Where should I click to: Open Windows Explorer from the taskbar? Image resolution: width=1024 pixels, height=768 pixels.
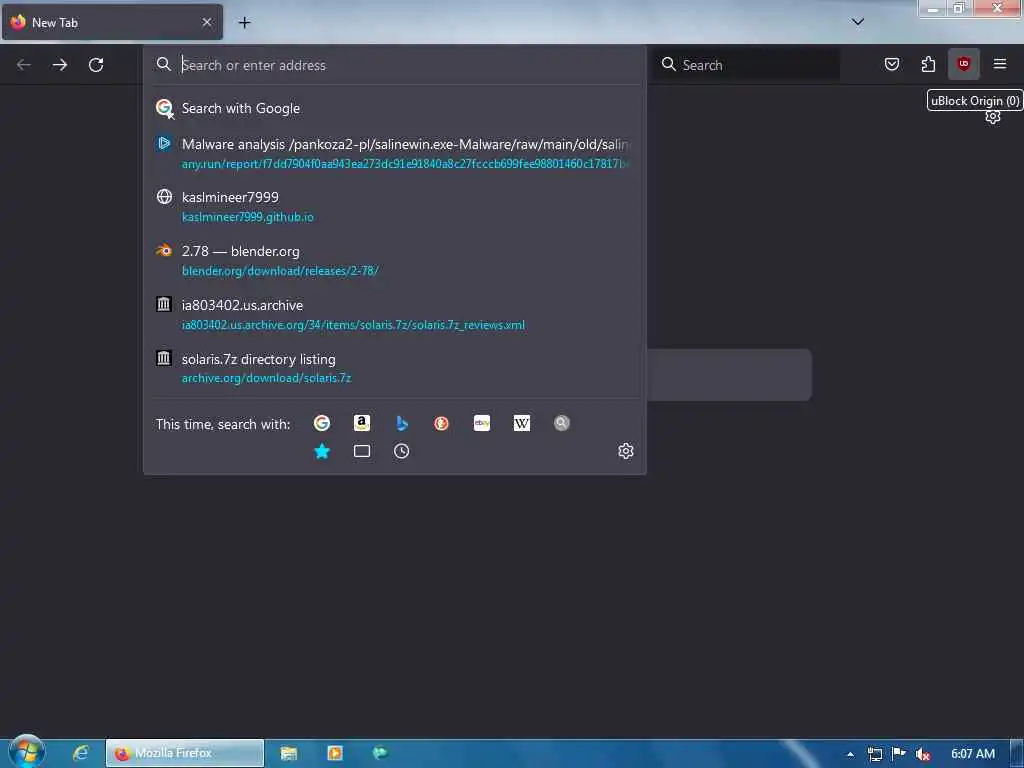tap(289, 753)
